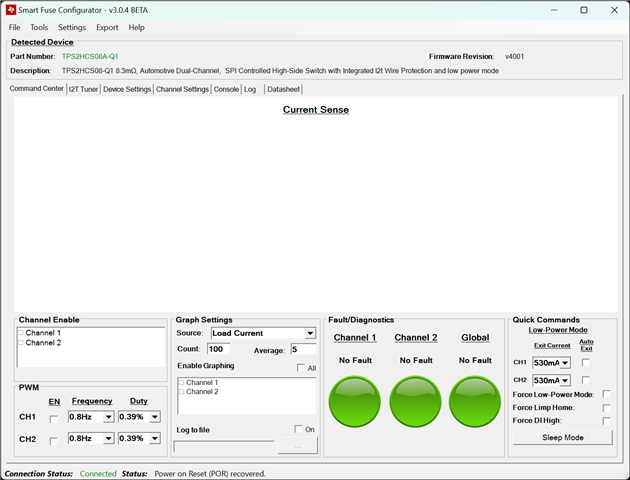The width and height of the screenshot is (630, 480).
Task: Click the log file path field
Action: point(224,447)
